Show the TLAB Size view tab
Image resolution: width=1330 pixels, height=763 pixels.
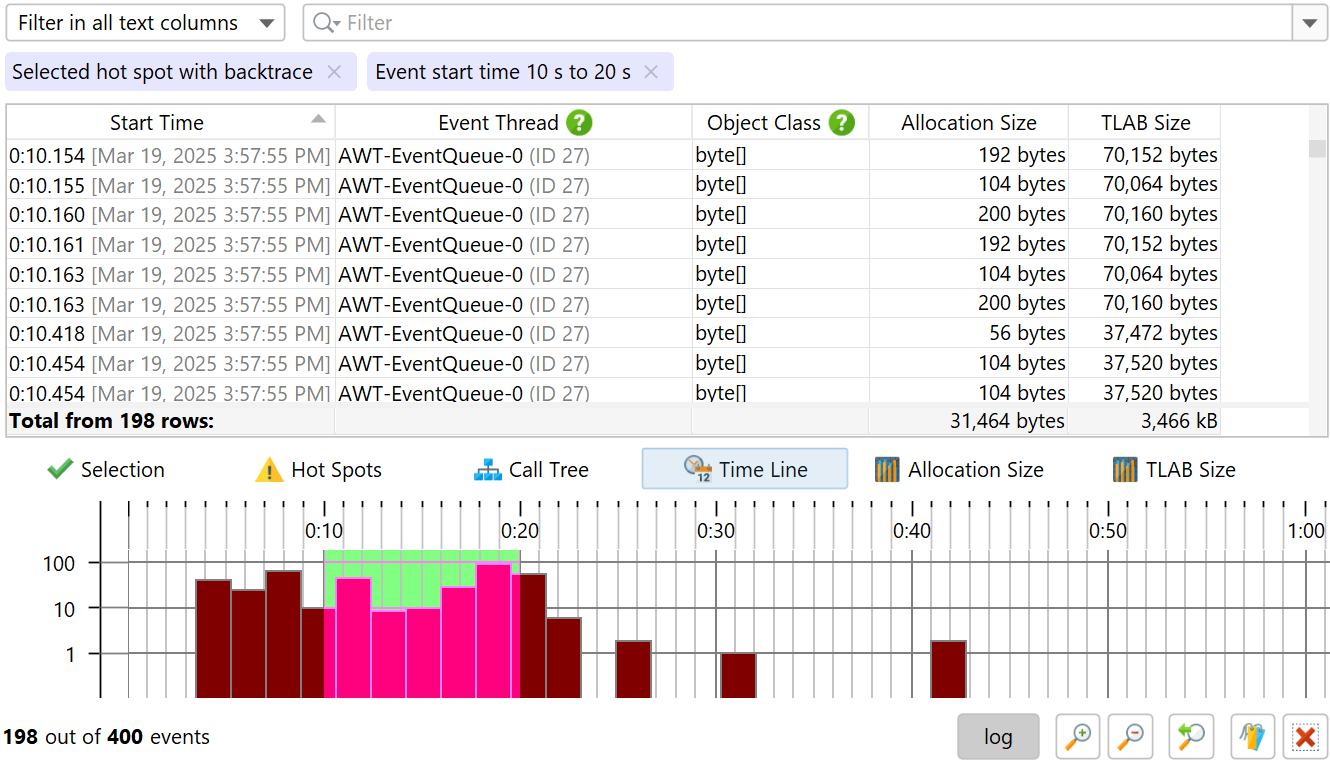[x=1174, y=470]
